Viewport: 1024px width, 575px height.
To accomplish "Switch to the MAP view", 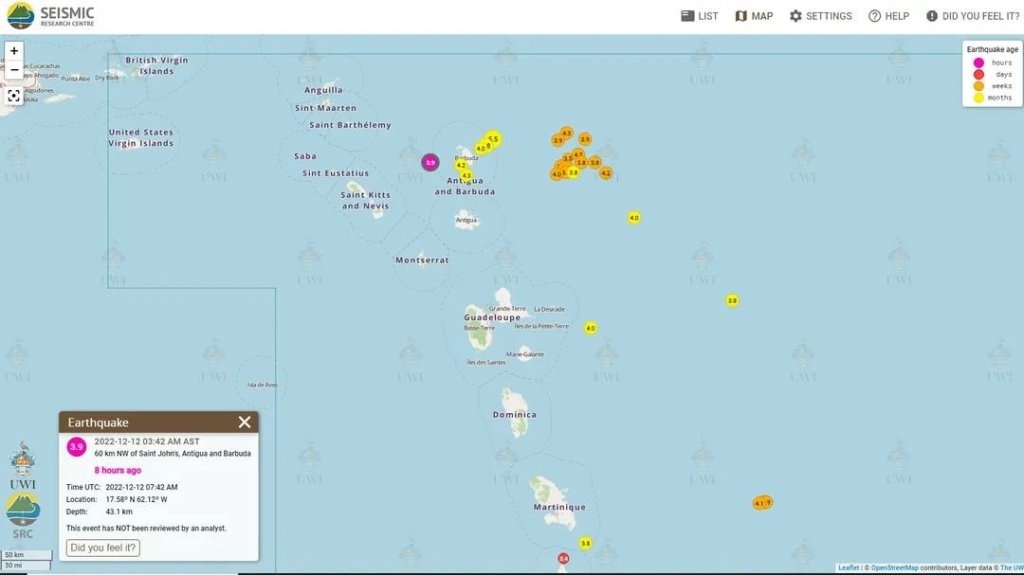I will click(x=754, y=16).
